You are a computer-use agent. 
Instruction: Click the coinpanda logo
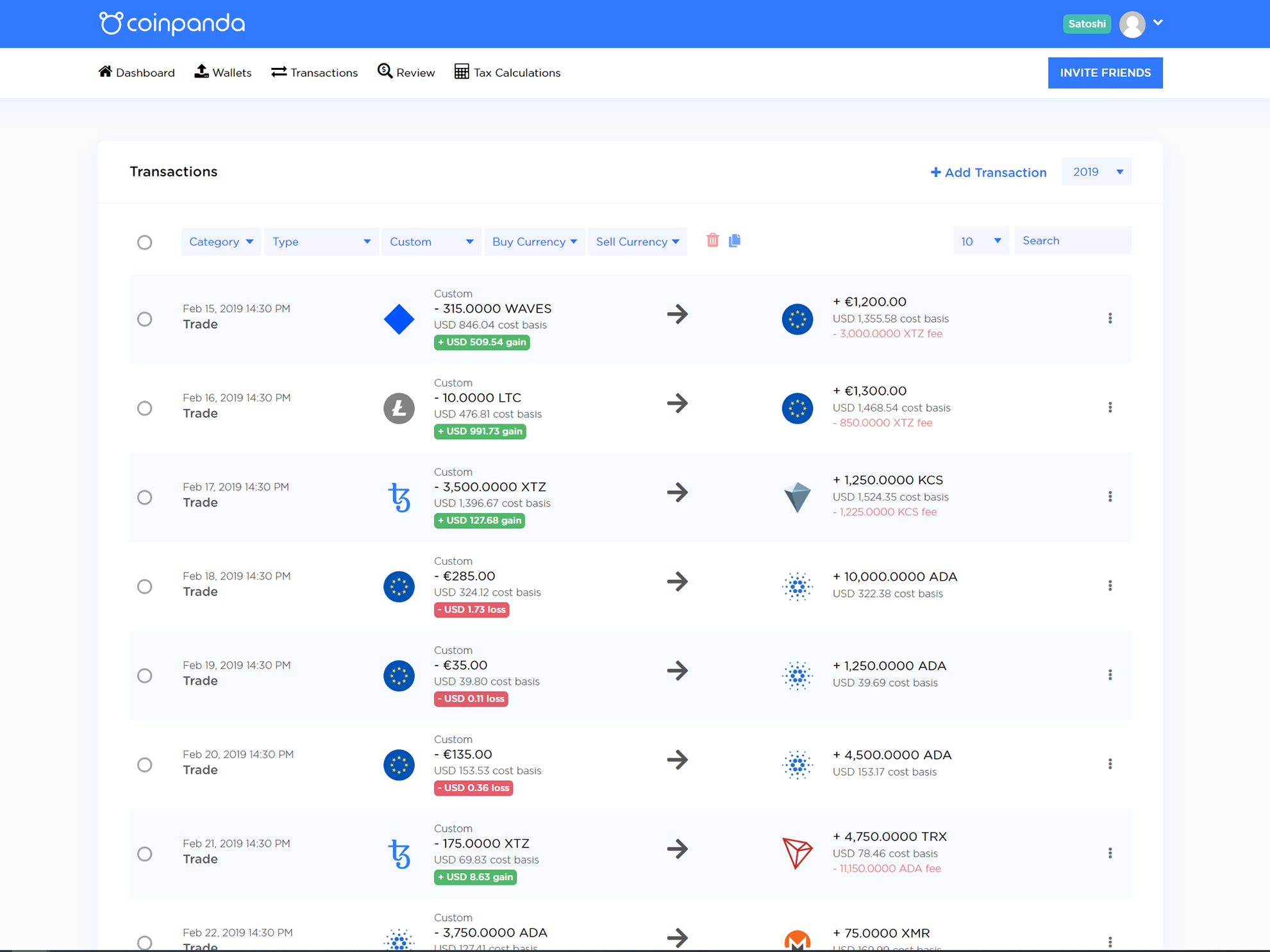[172, 23]
